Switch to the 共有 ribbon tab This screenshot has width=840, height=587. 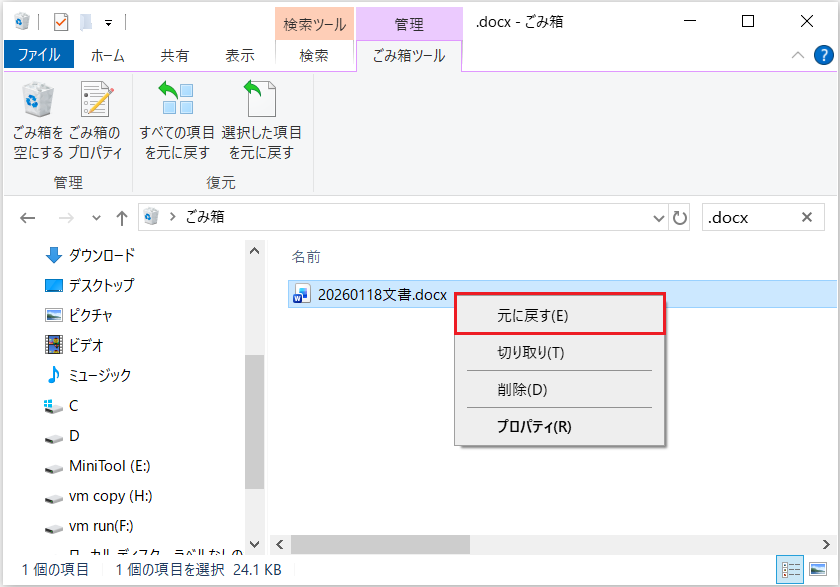[174, 55]
